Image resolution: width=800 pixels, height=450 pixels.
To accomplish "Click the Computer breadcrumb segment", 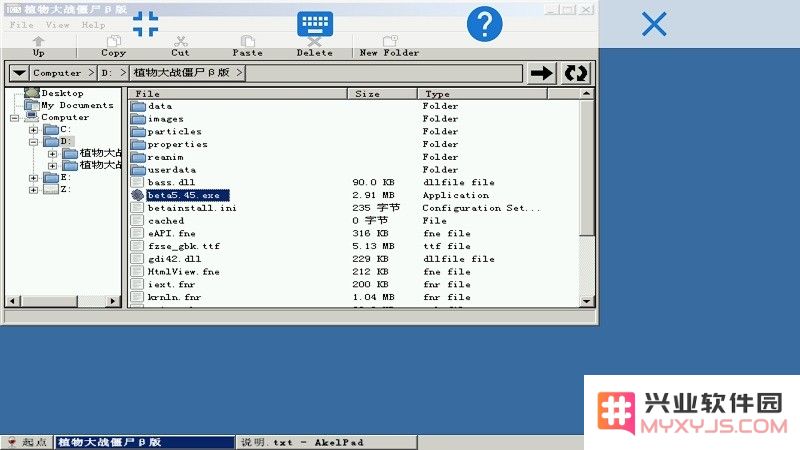I will click(57, 73).
